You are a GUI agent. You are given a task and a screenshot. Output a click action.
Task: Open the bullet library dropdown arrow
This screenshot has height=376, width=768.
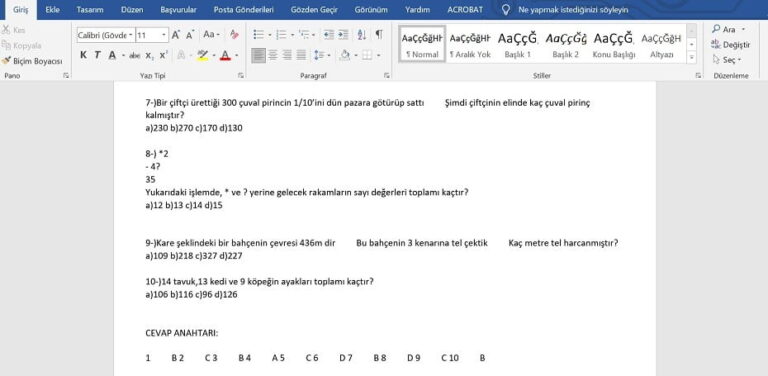[269, 35]
